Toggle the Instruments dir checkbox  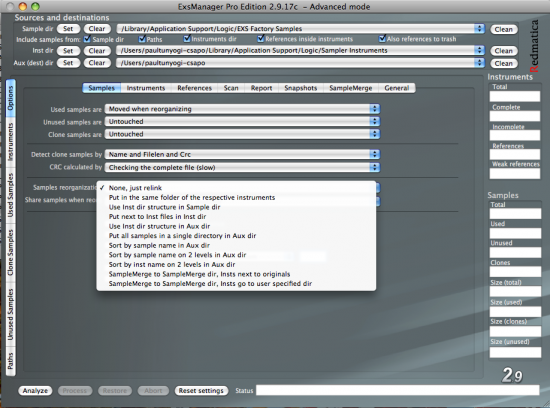[187, 39]
